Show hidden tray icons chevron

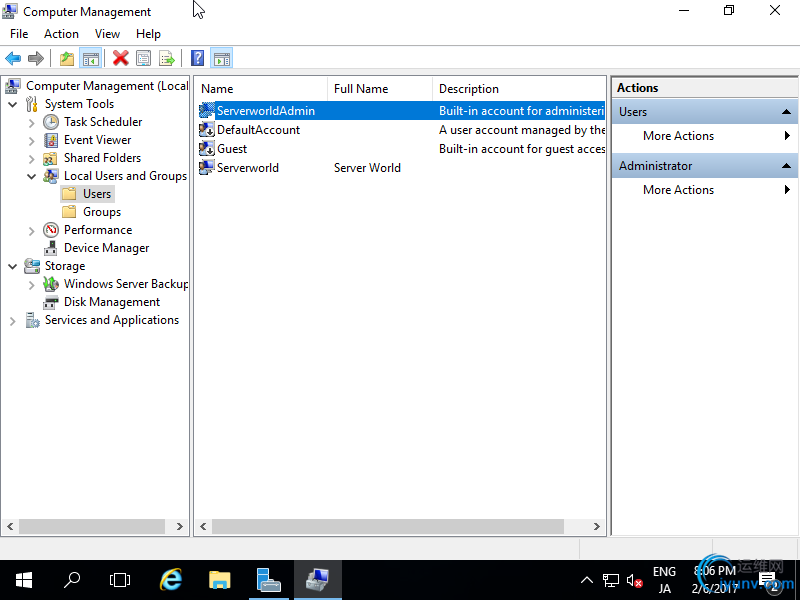tap(587, 580)
